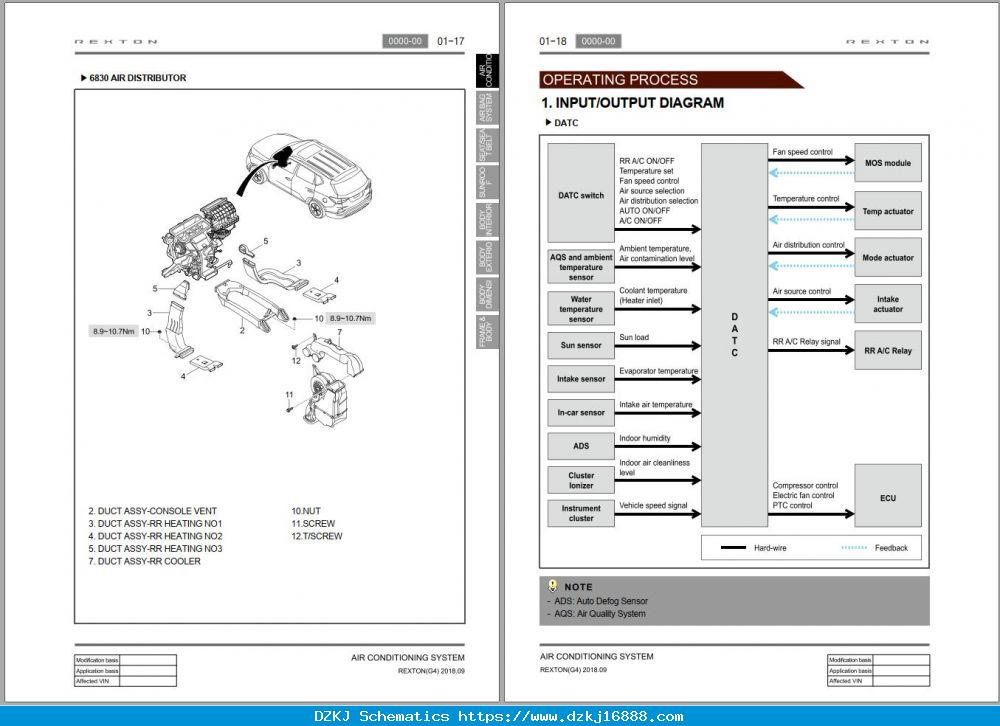The image size is (1000, 726).
Task: Click the Hard-wire legend line
Action: click(x=733, y=547)
